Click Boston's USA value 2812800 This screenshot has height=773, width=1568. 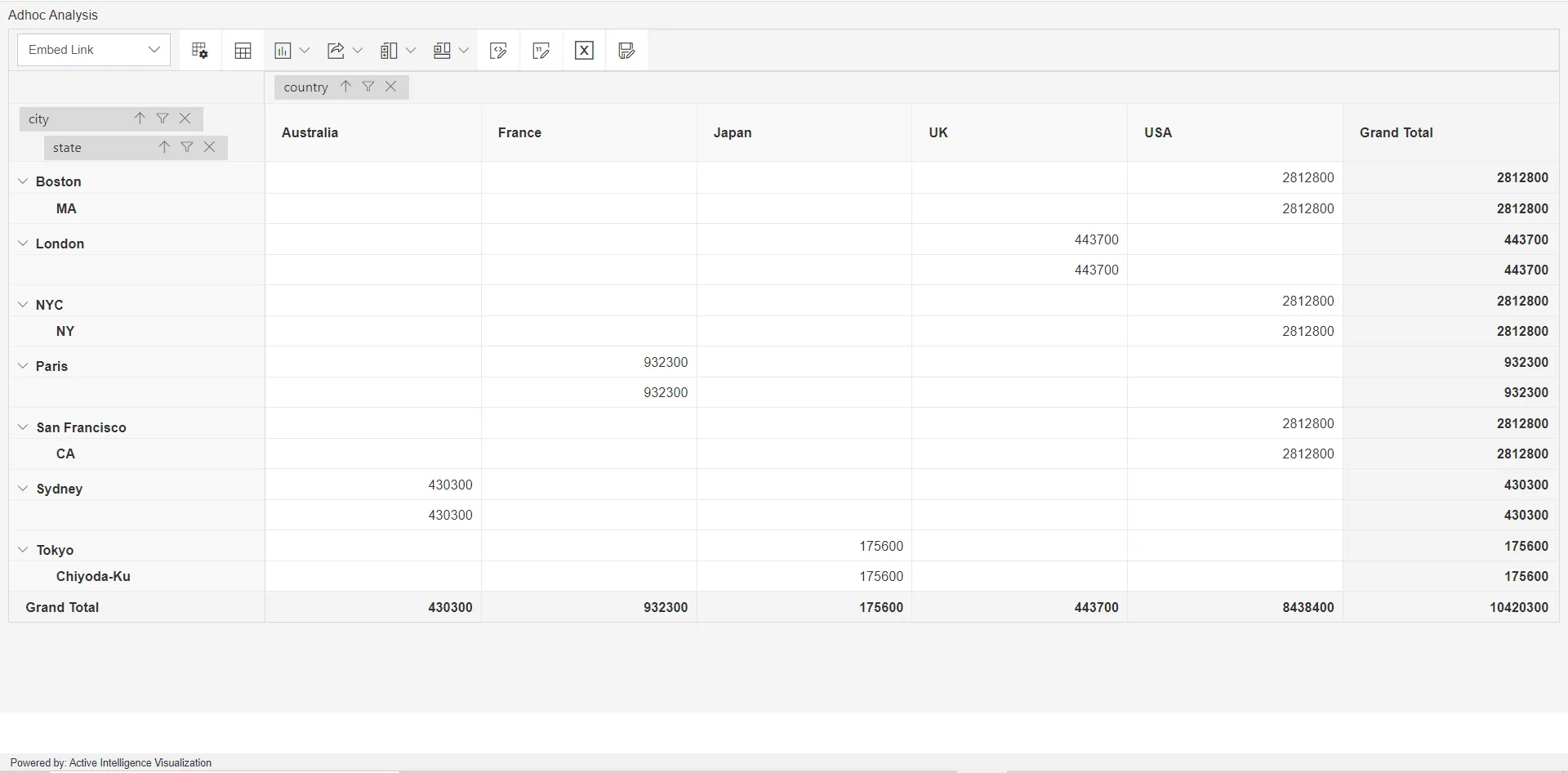click(x=1235, y=177)
